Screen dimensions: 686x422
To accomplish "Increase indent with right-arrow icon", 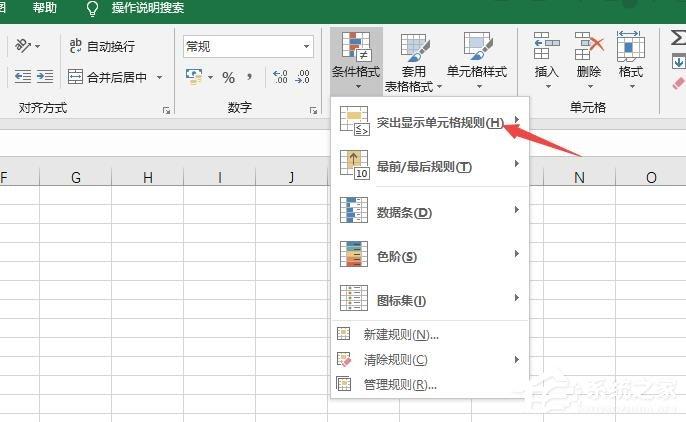I will 45,77.
